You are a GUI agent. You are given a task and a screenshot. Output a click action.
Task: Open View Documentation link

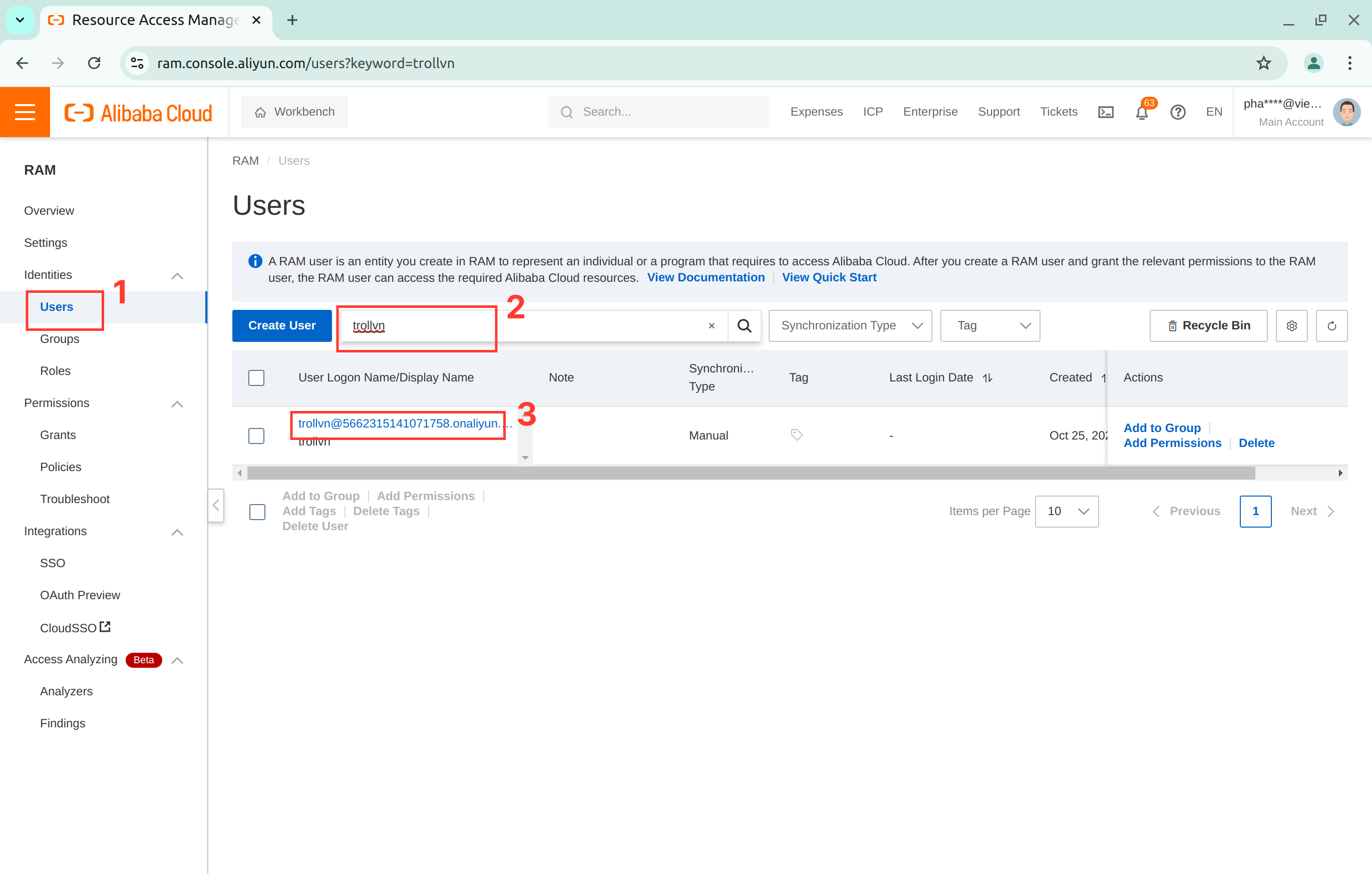(x=706, y=277)
